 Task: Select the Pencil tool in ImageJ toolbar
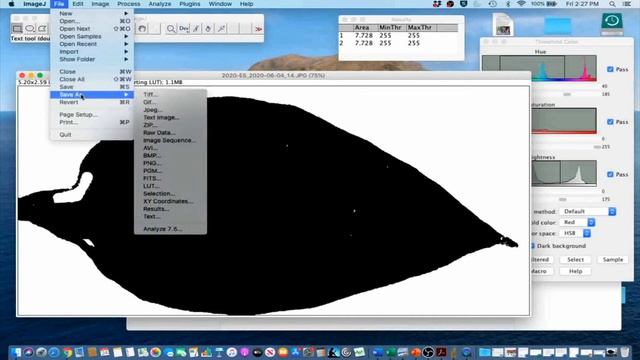click(x=196, y=29)
